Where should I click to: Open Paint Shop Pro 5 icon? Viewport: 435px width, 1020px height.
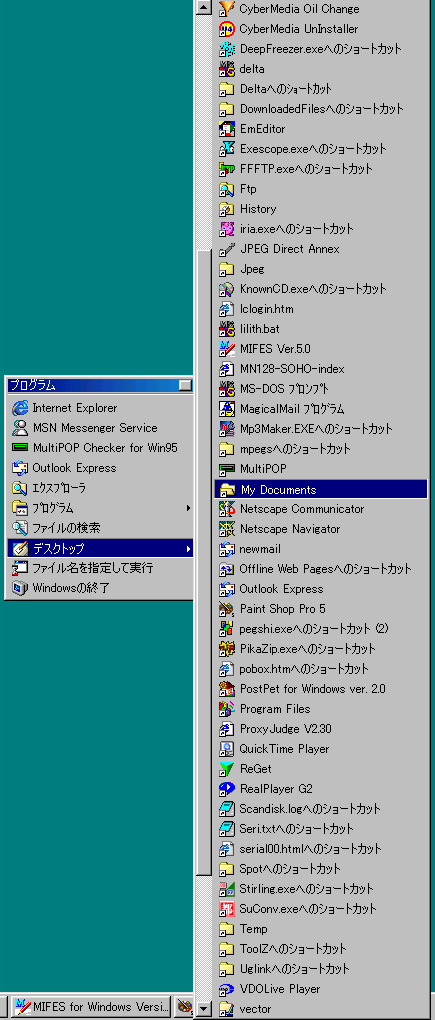tap(226, 609)
